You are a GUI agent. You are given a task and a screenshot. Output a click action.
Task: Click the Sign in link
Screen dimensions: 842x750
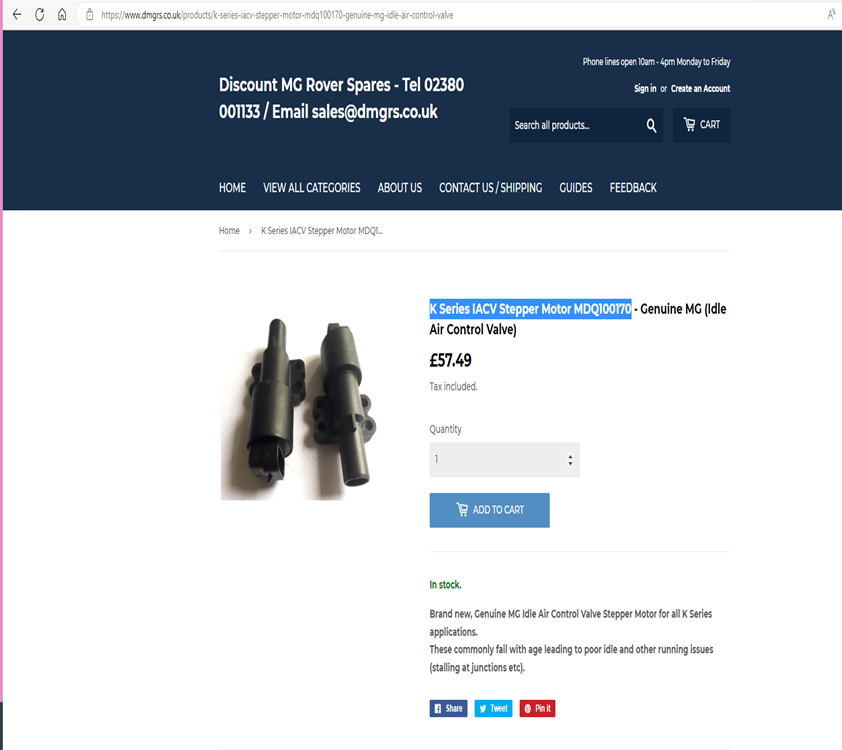(645, 89)
